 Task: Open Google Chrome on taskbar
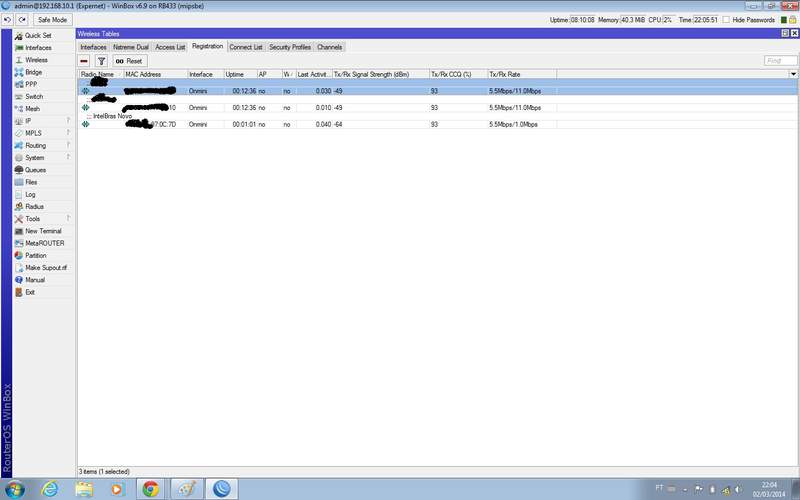[x=150, y=489]
